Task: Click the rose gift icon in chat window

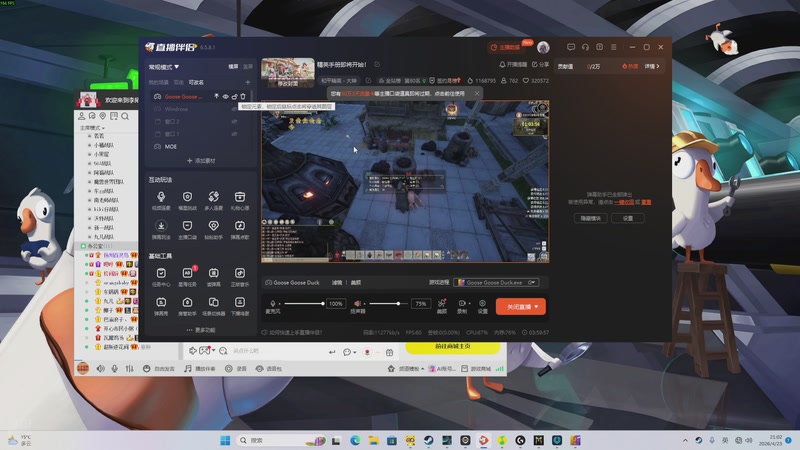Action: 367,352
